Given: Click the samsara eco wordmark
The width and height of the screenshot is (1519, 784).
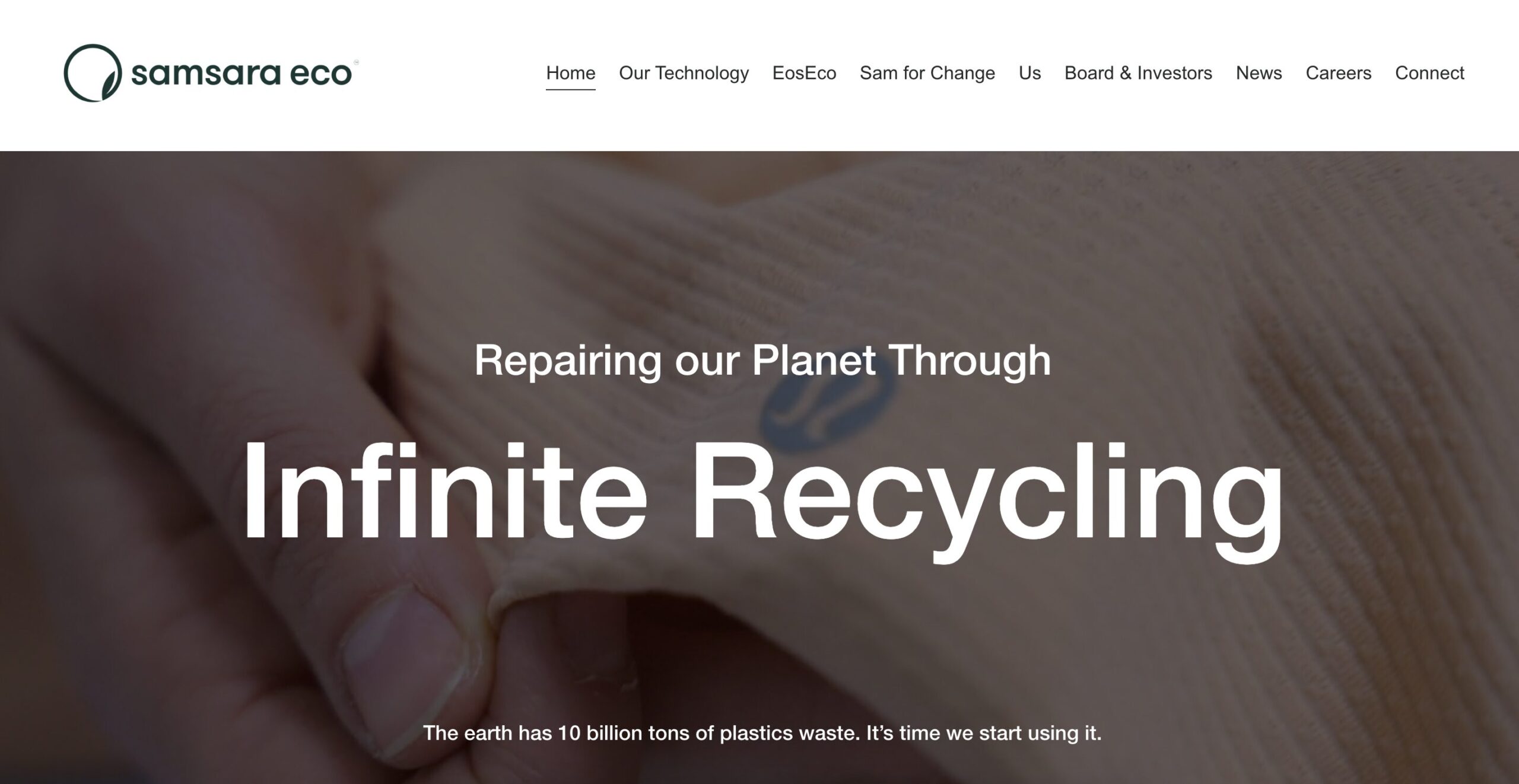Looking at the screenshot, I should [242, 74].
